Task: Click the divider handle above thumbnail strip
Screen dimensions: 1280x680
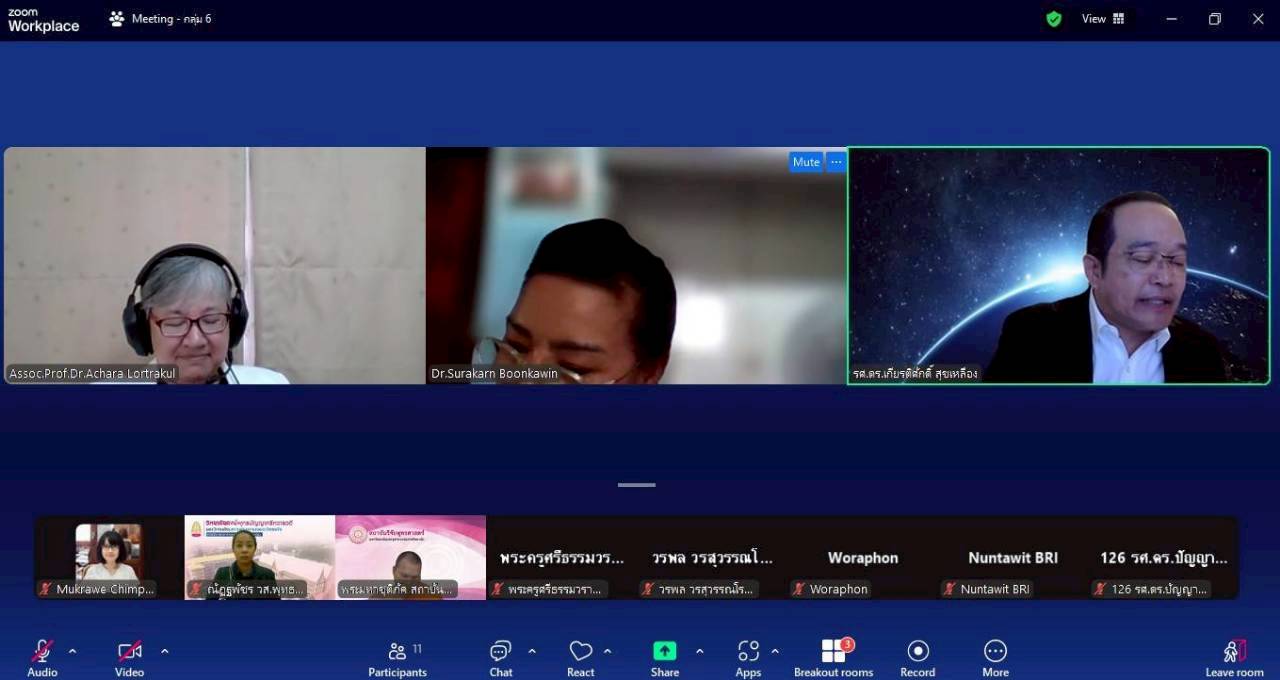Action: pos(636,485)
